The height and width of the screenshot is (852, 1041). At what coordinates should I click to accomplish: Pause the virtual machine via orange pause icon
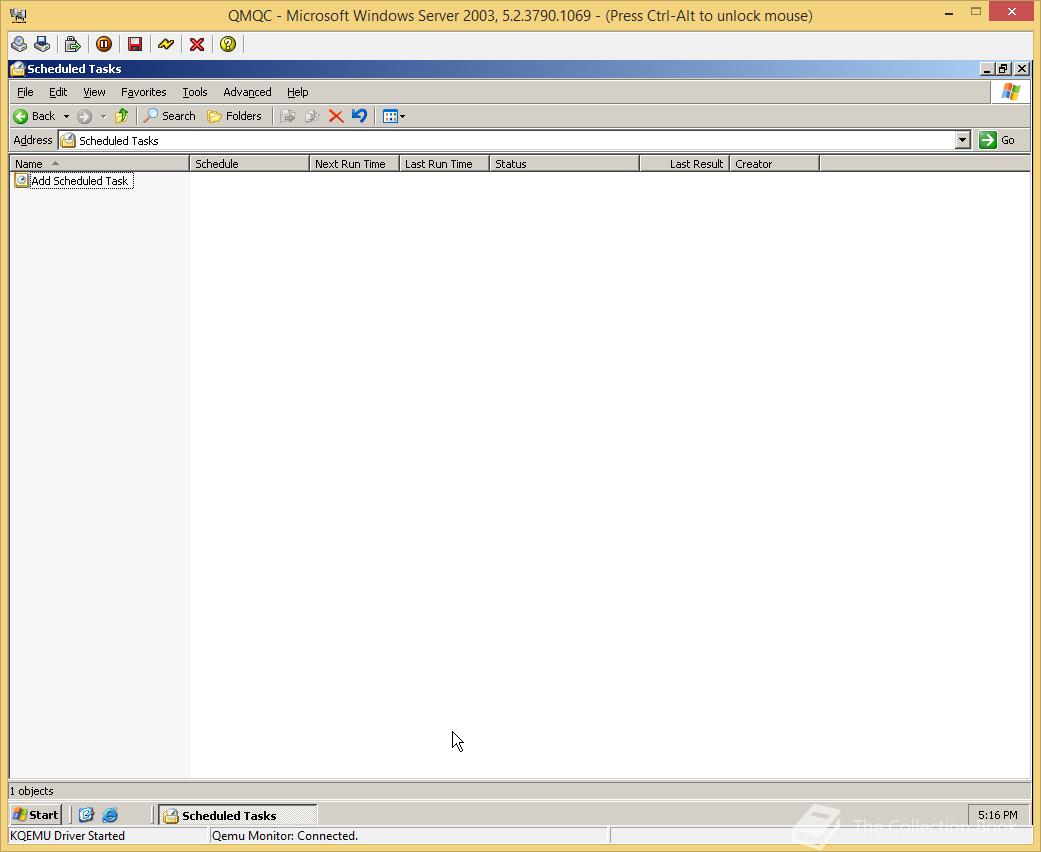104,44
